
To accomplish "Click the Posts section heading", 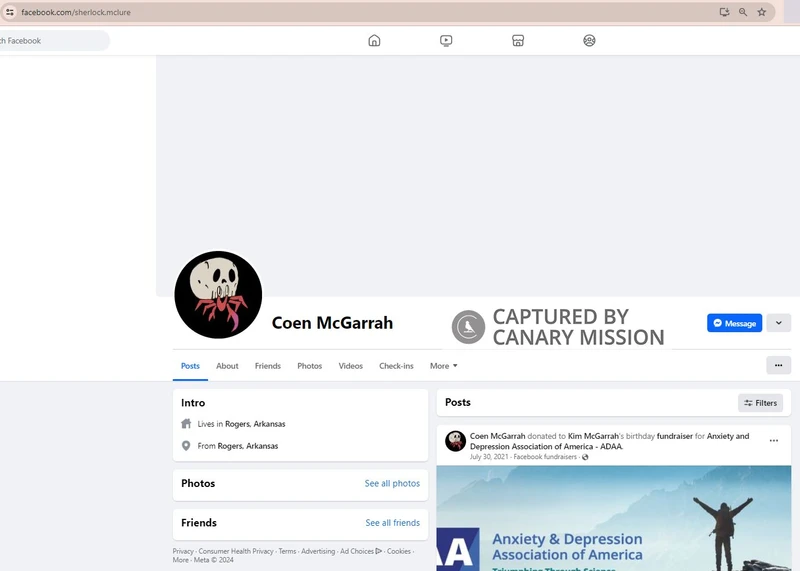I will click(458, 402).
